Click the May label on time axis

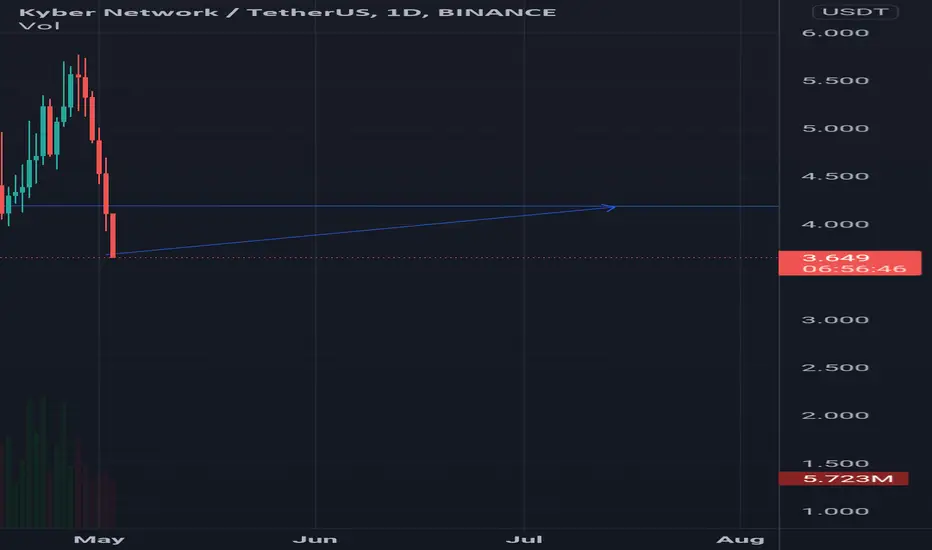click(99, 539)
